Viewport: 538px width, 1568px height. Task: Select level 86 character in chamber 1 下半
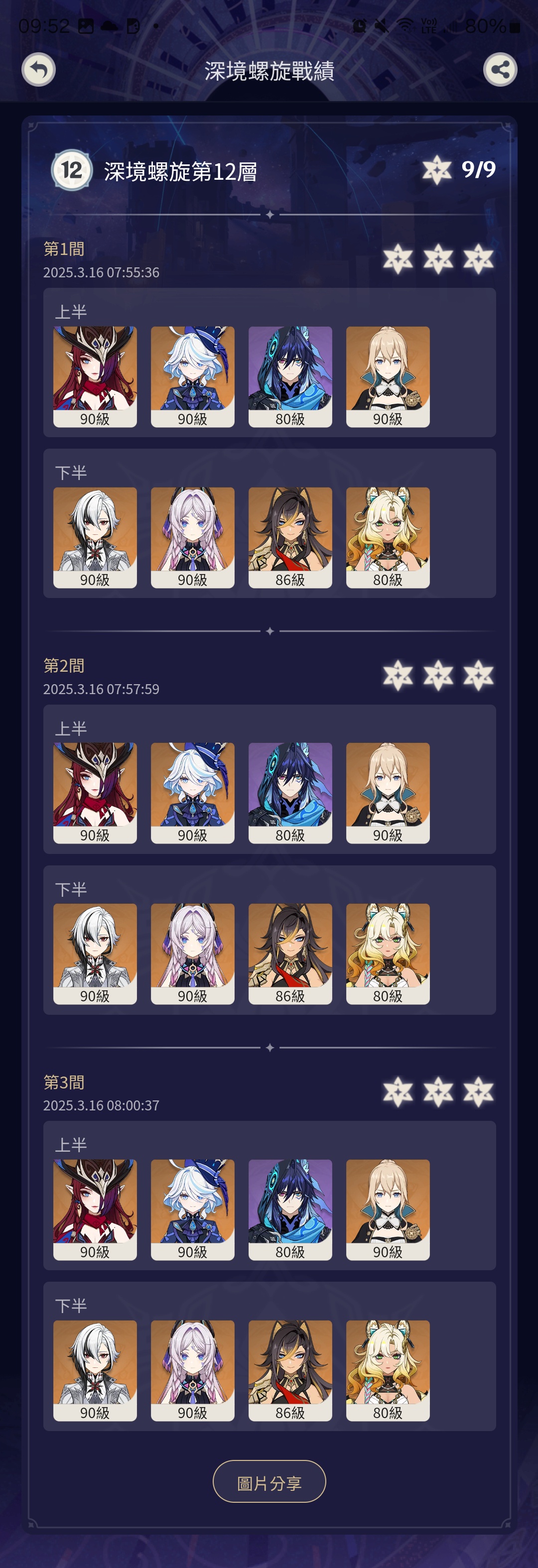click(x=290, y=537)
